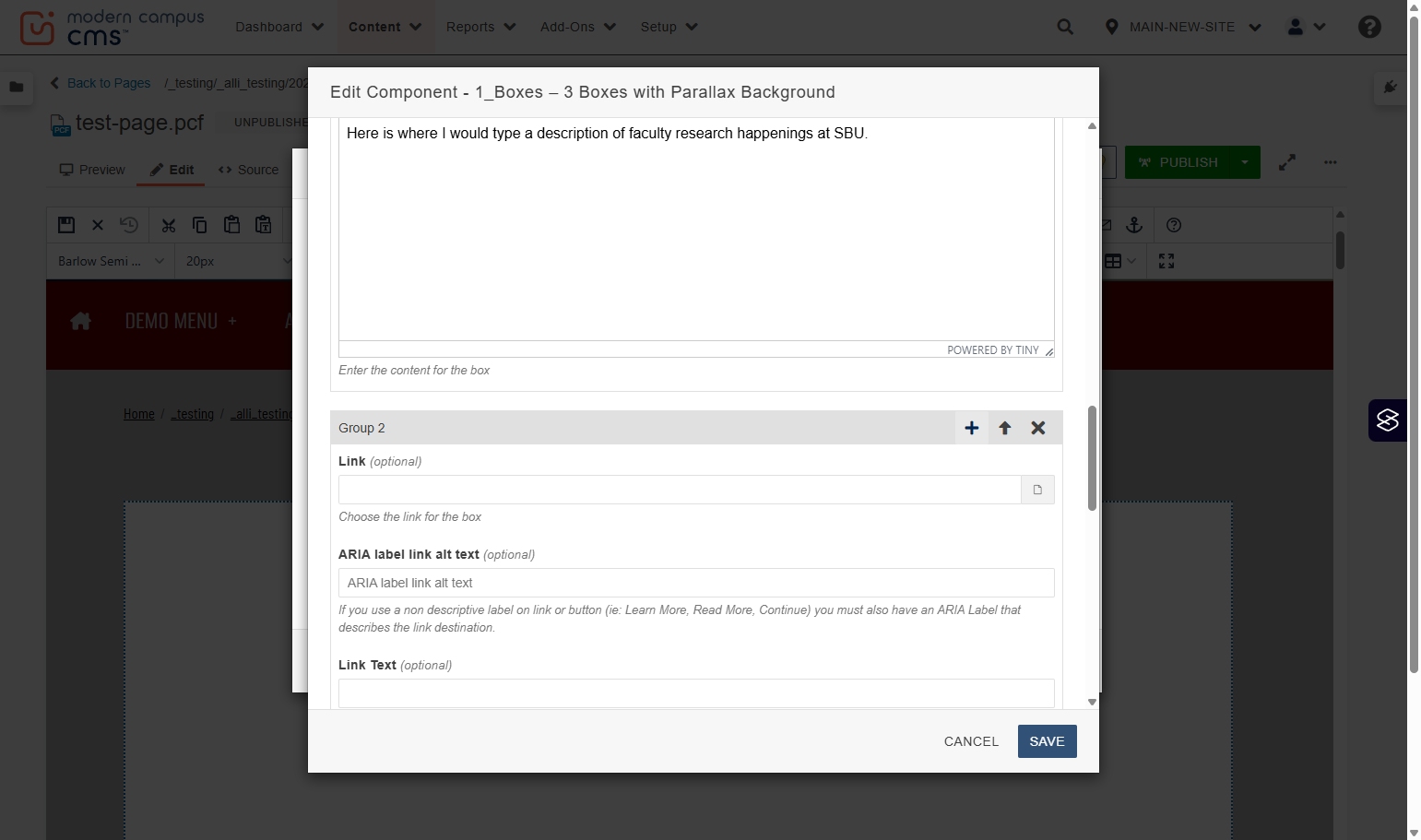Select the Edit tab

click(172, 170)
